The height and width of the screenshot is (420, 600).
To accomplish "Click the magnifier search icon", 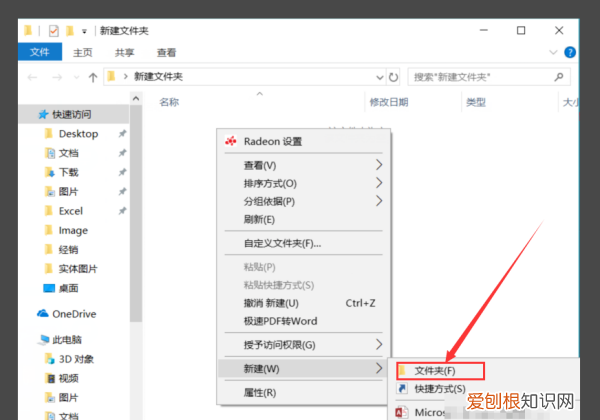I will point(559,77).
